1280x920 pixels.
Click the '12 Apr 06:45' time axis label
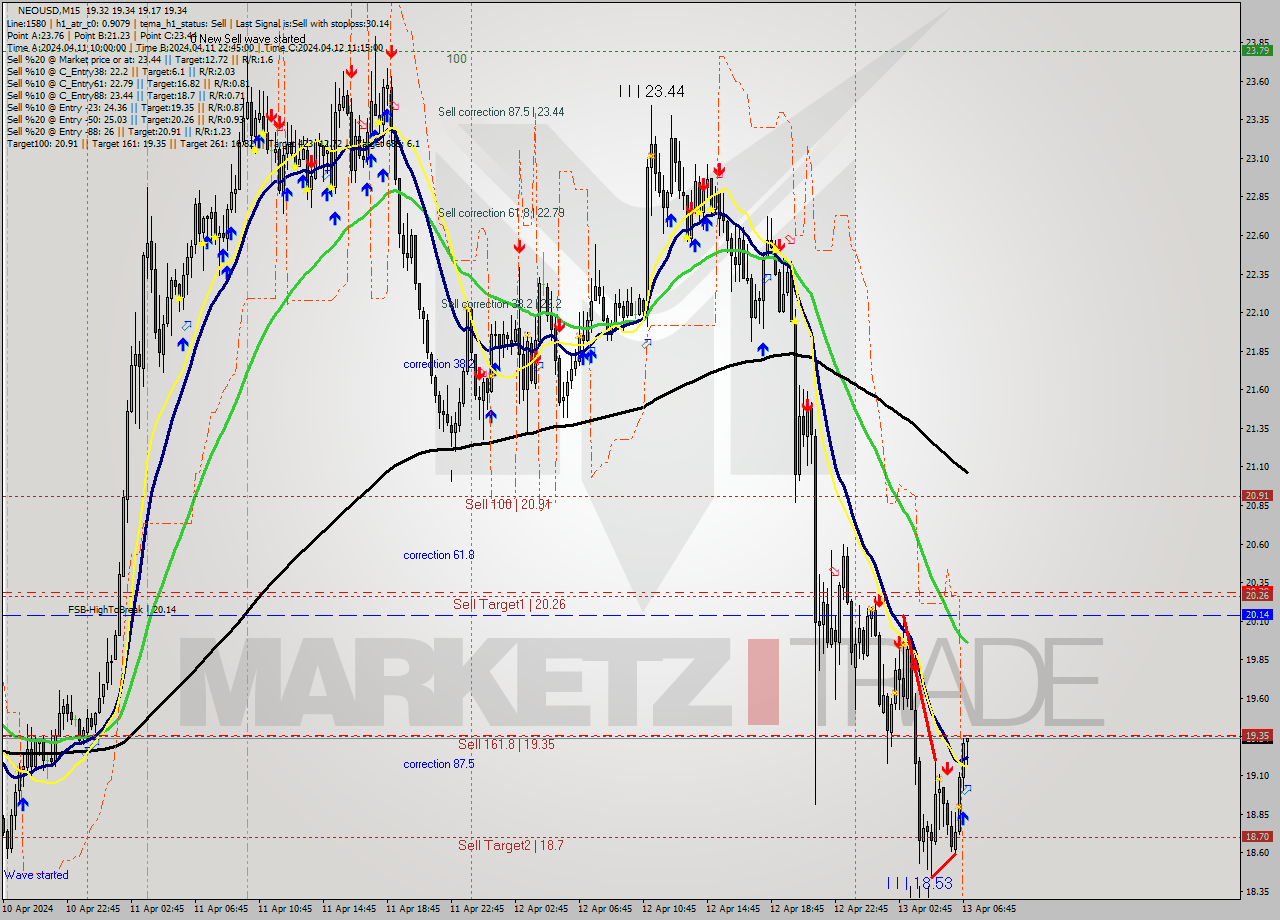point(606,909)
